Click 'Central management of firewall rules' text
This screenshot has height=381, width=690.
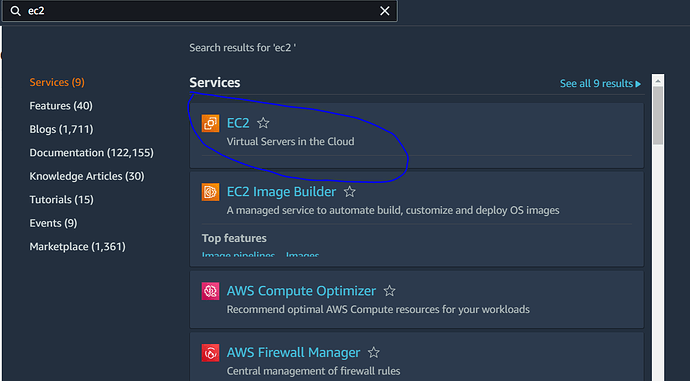(x=313, y=371)
